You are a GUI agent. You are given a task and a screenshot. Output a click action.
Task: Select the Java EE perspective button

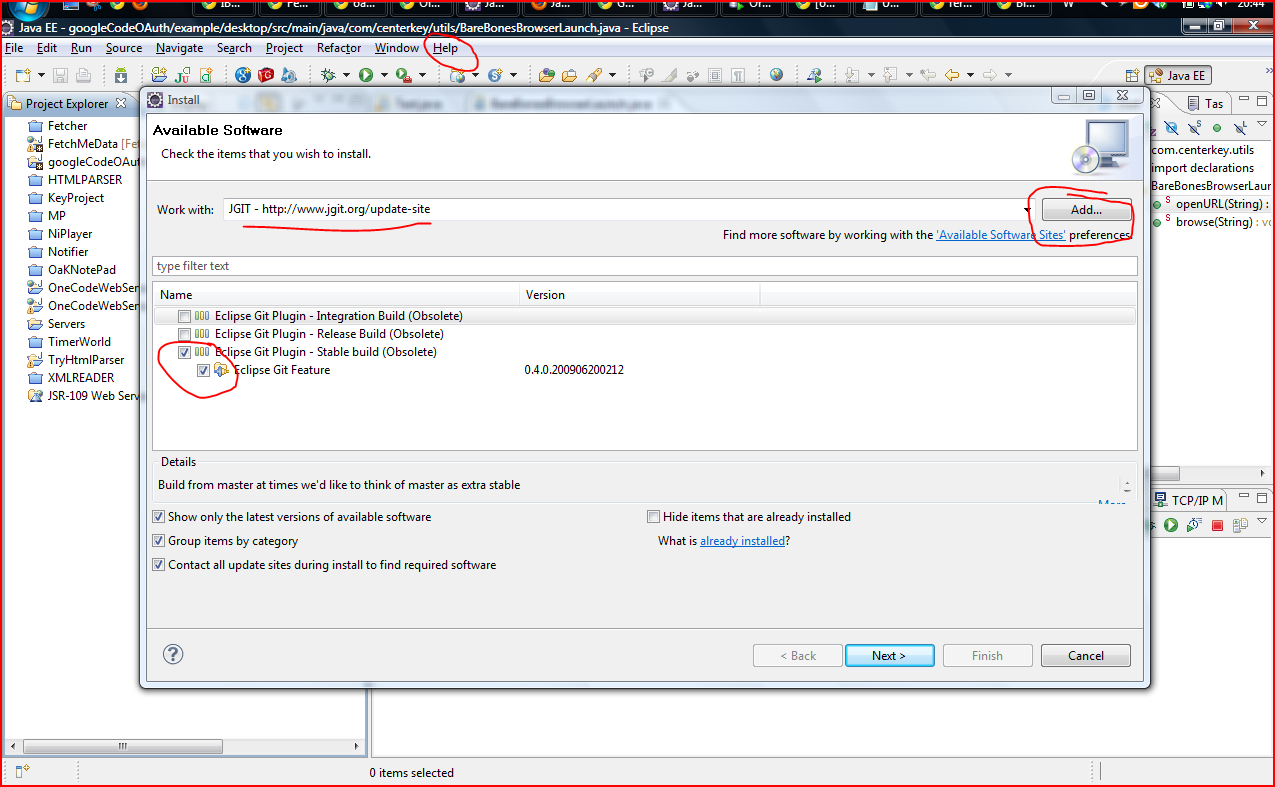point(1179,75)
